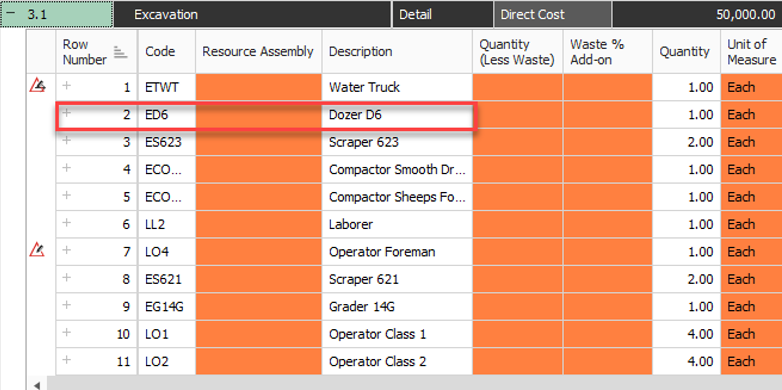Sort by the Code column header
The image size is (782, 390).
click(167, 52)
